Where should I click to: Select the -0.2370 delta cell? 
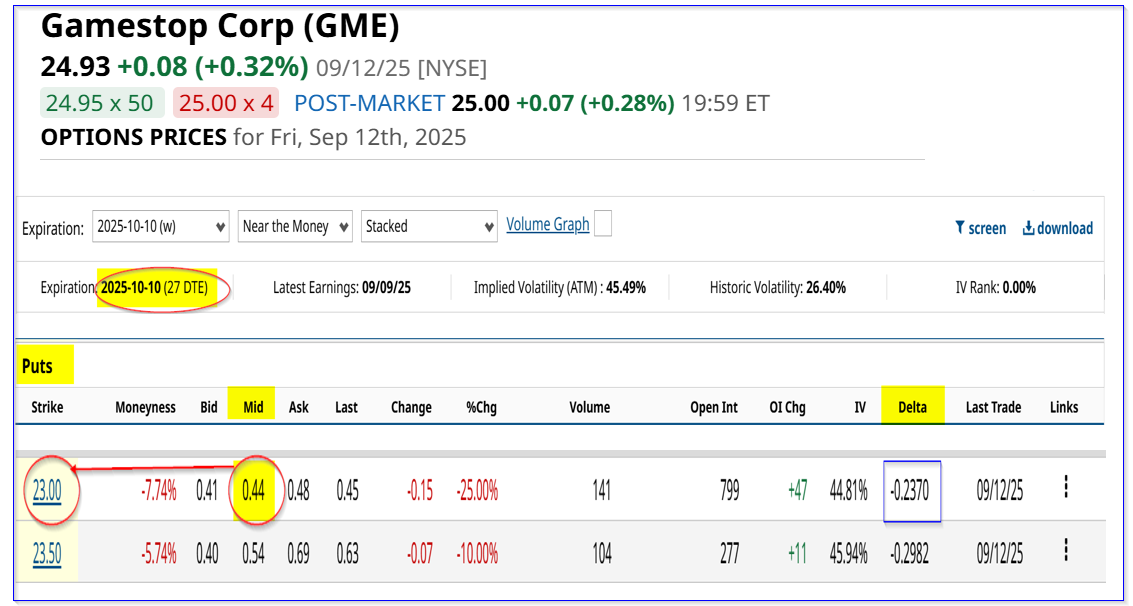coord(913,492)
